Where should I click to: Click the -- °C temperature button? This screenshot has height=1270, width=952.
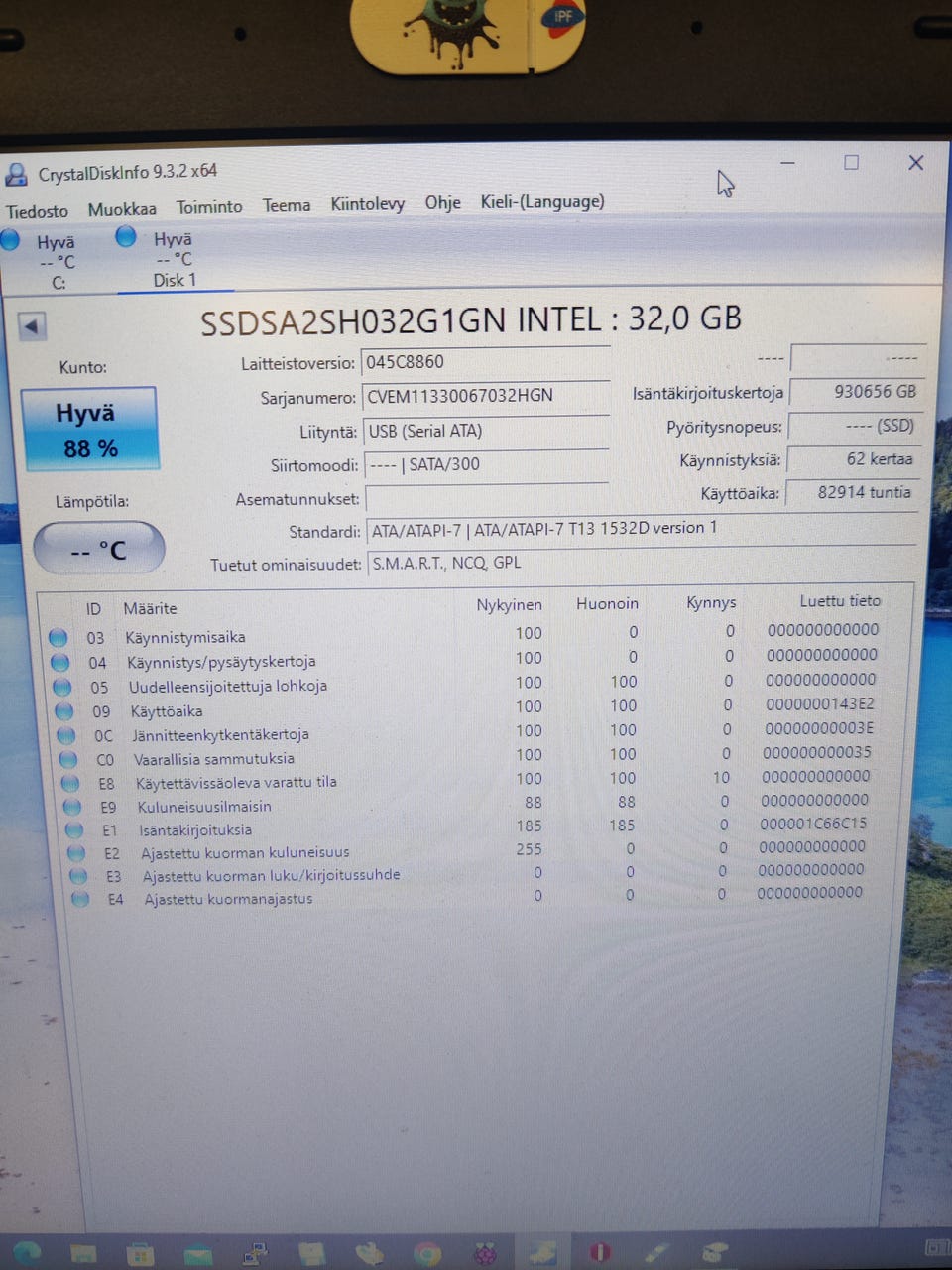99,549
